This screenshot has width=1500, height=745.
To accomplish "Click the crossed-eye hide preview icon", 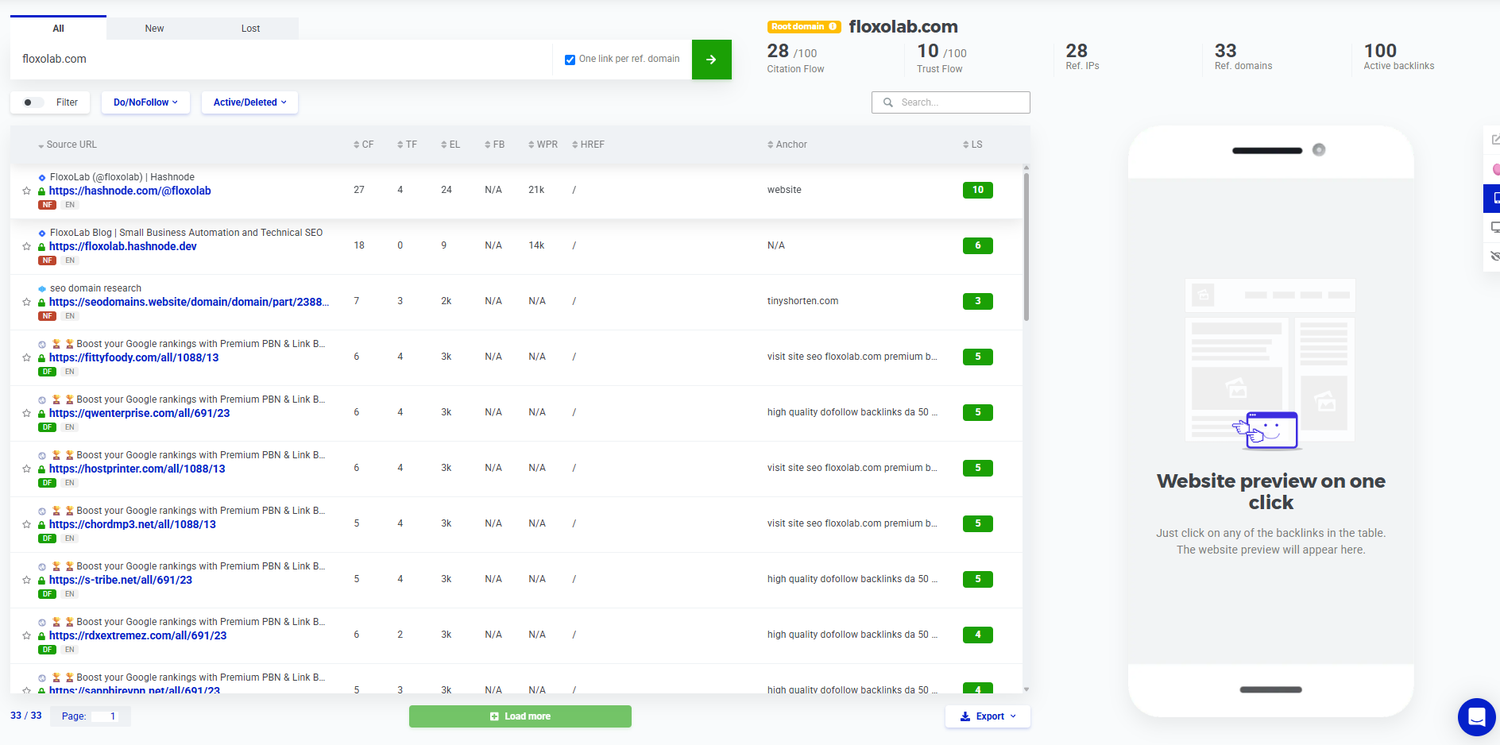I will point(1494,256).
